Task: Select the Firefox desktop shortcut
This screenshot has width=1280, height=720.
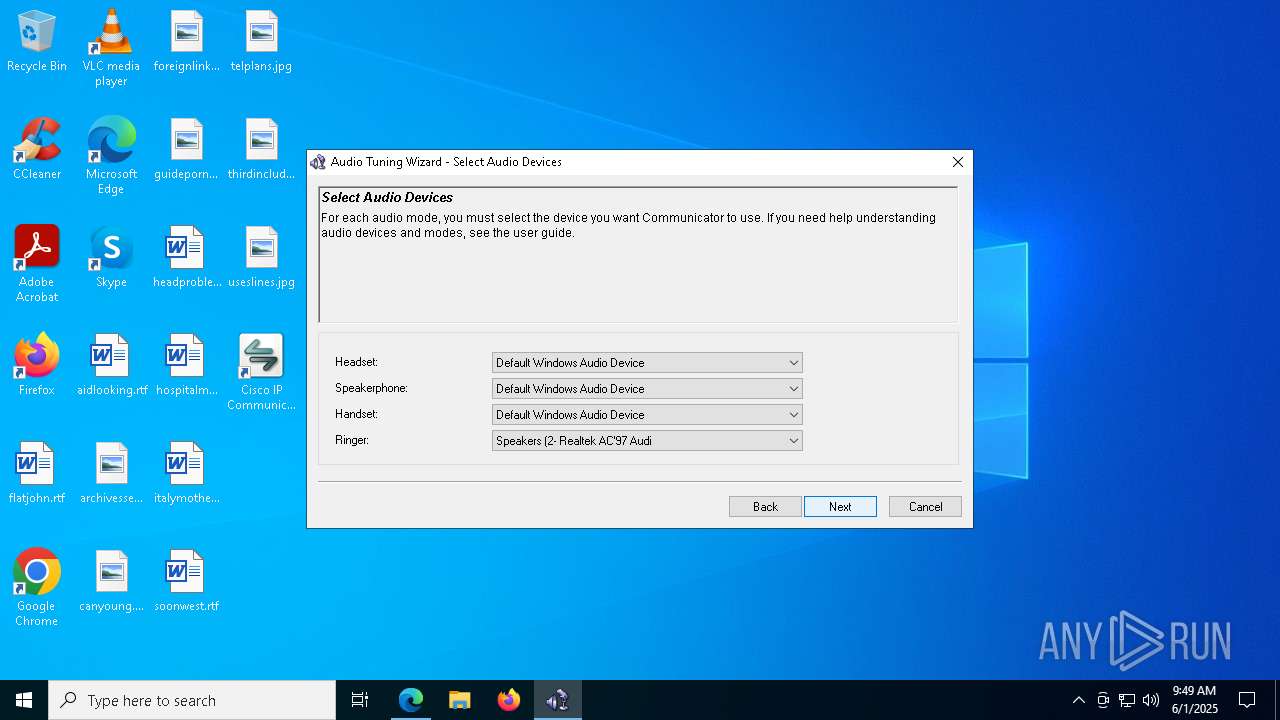Action: point(37,365)
